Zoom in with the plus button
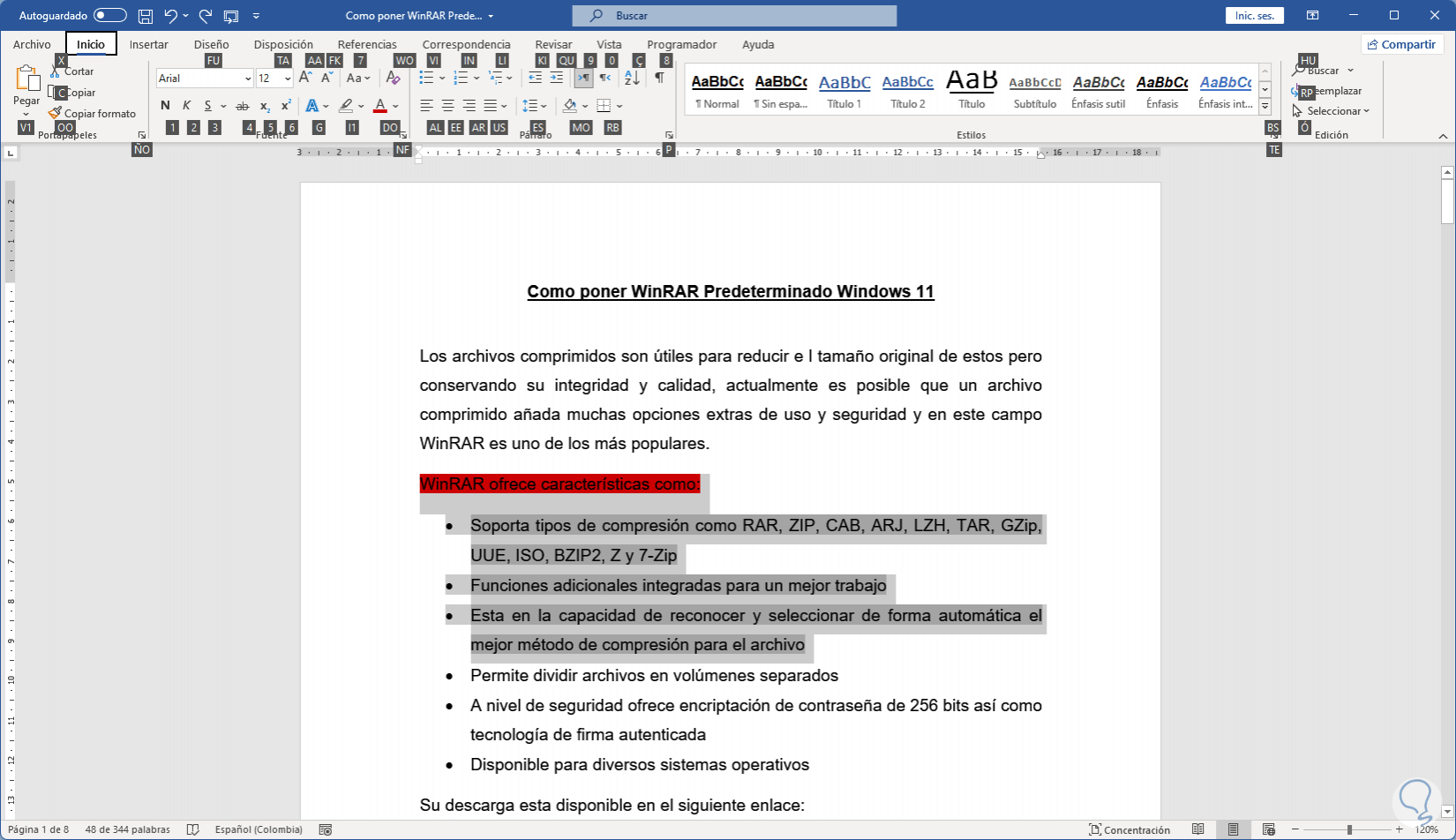This screenshot has height=840, width=1456. tap(1400, 829)
